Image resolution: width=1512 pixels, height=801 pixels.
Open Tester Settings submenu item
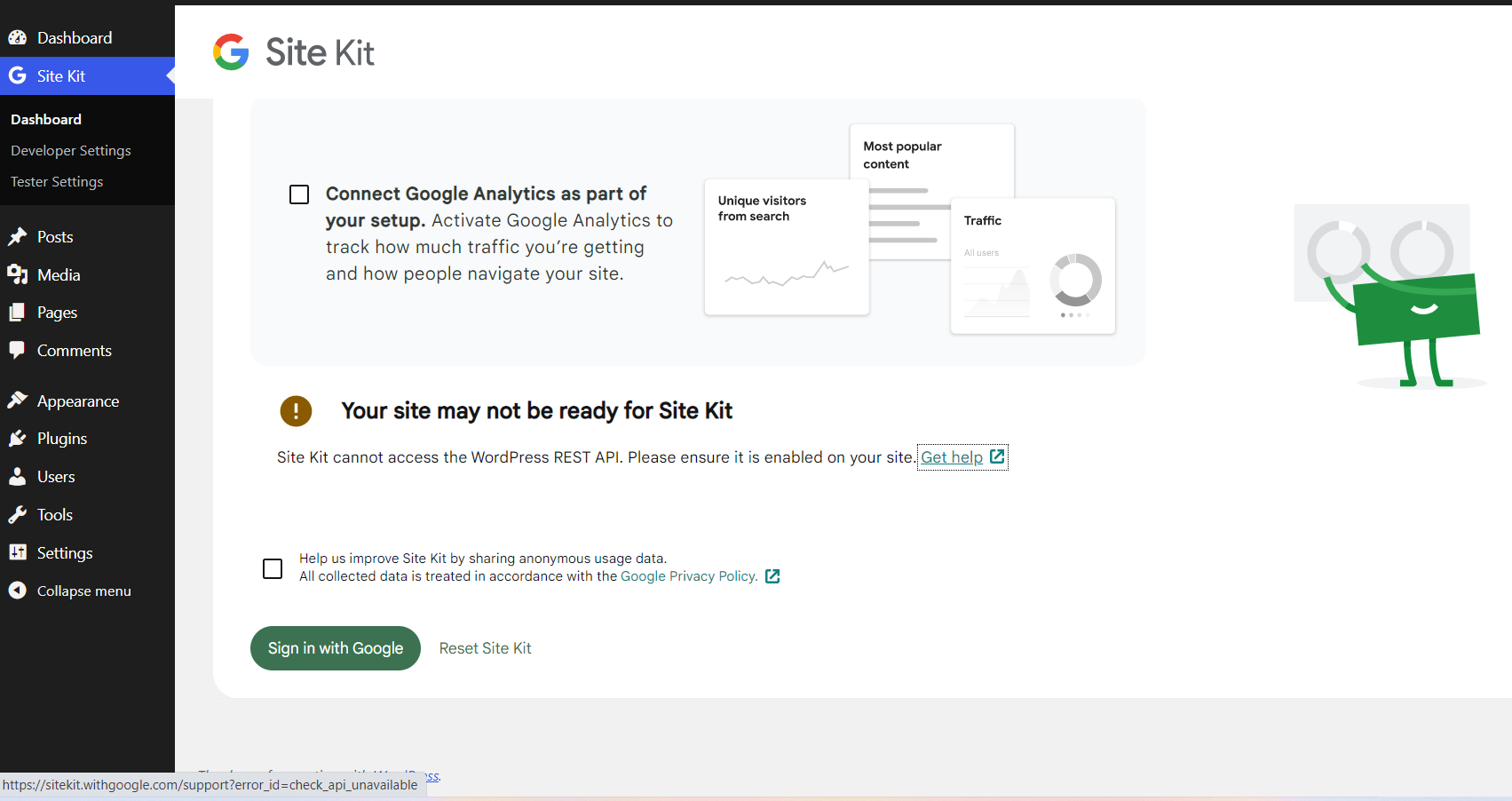pyautogui.click(x=57, y=182)
